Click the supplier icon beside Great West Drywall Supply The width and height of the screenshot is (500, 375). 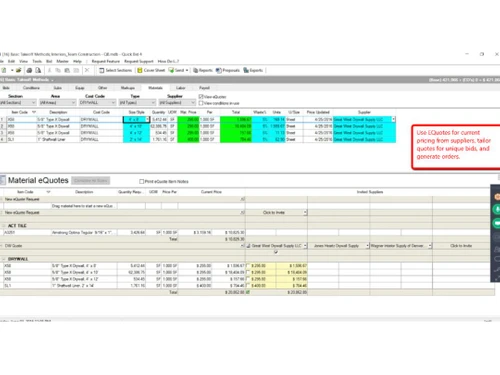248,246
